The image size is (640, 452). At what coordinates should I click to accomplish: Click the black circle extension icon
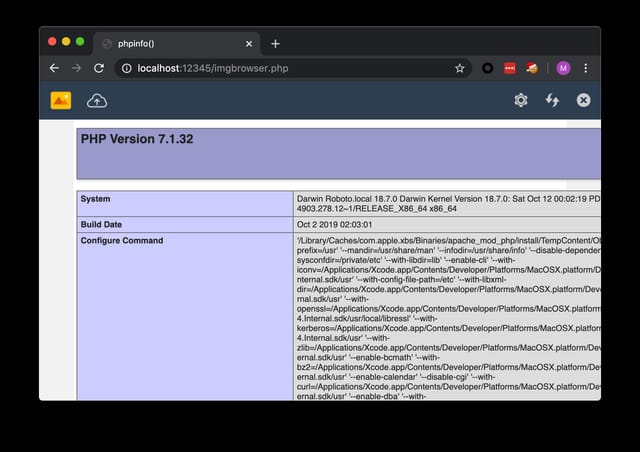487,68
